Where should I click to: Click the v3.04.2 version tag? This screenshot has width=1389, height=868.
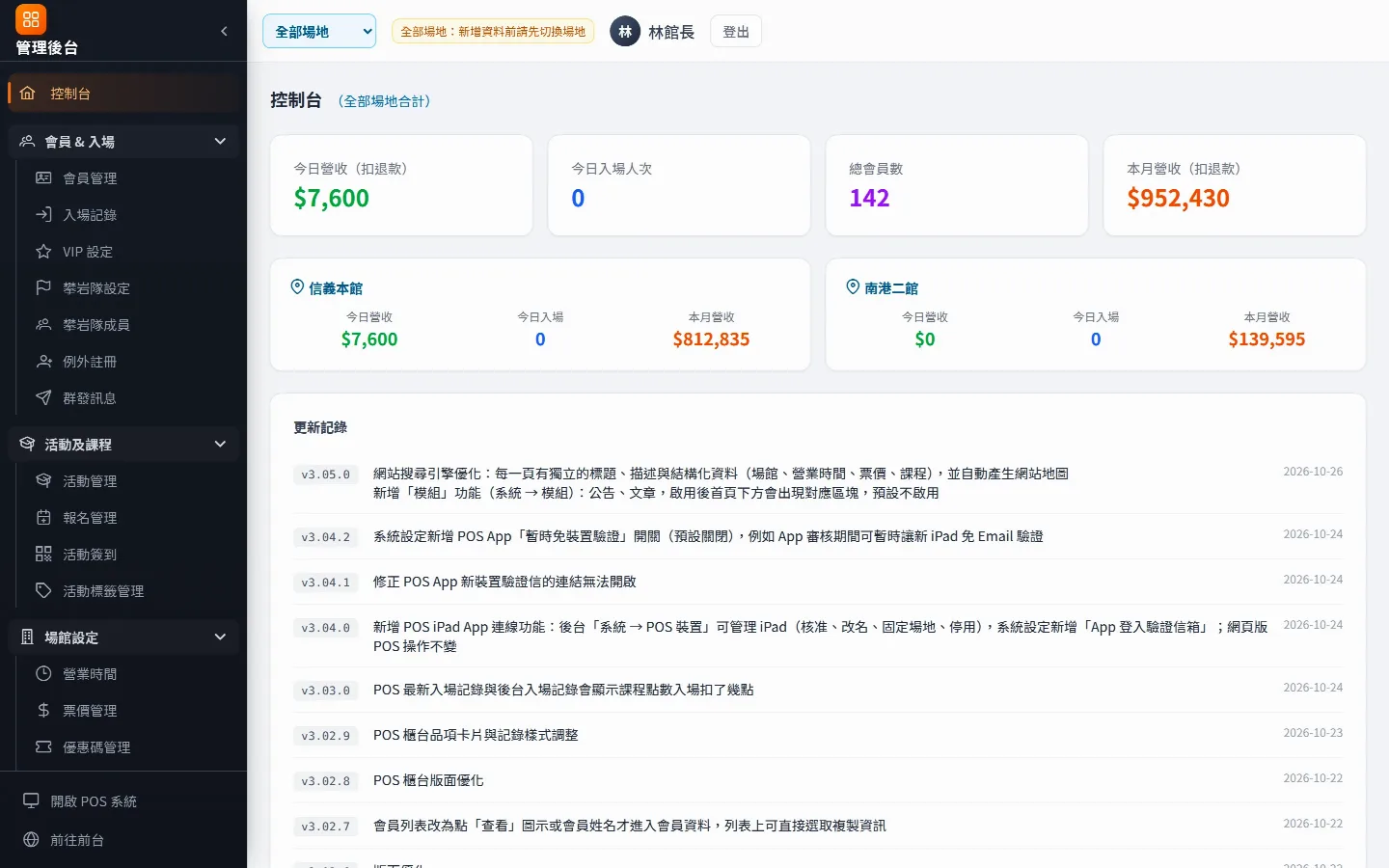(326, 537)
